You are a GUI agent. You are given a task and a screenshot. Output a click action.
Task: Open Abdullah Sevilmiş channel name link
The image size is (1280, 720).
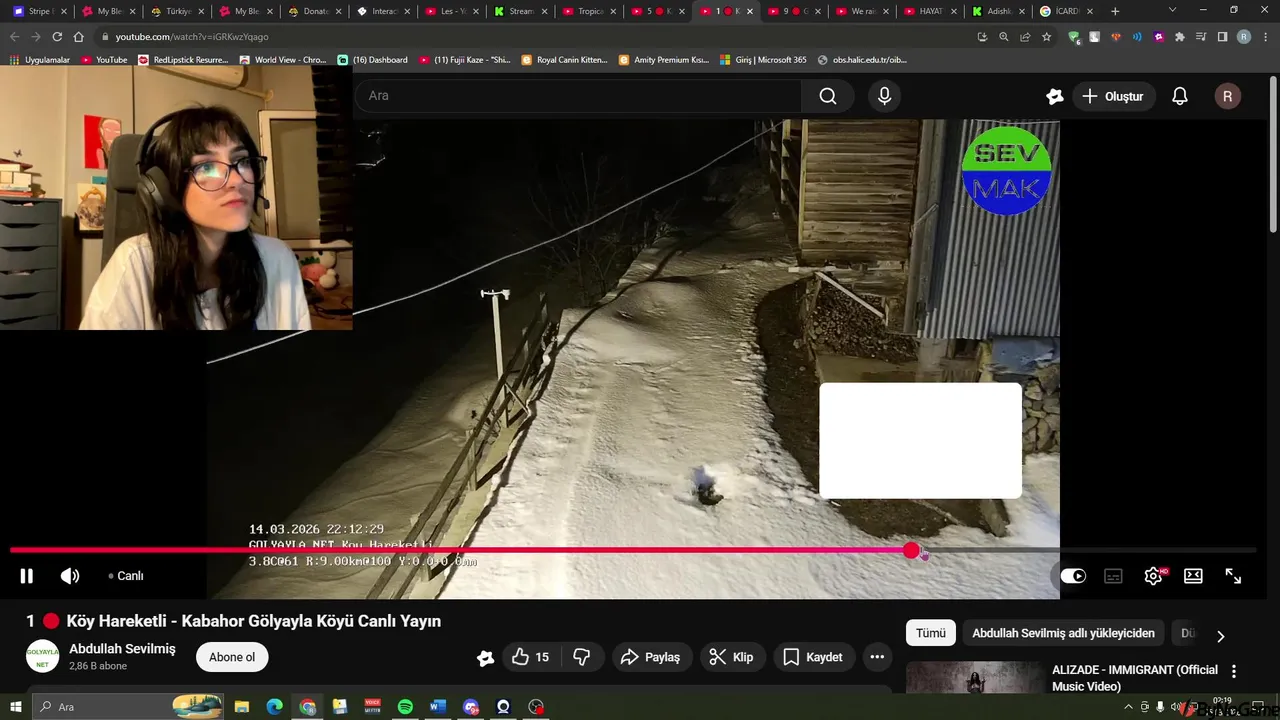coord(122,649)
